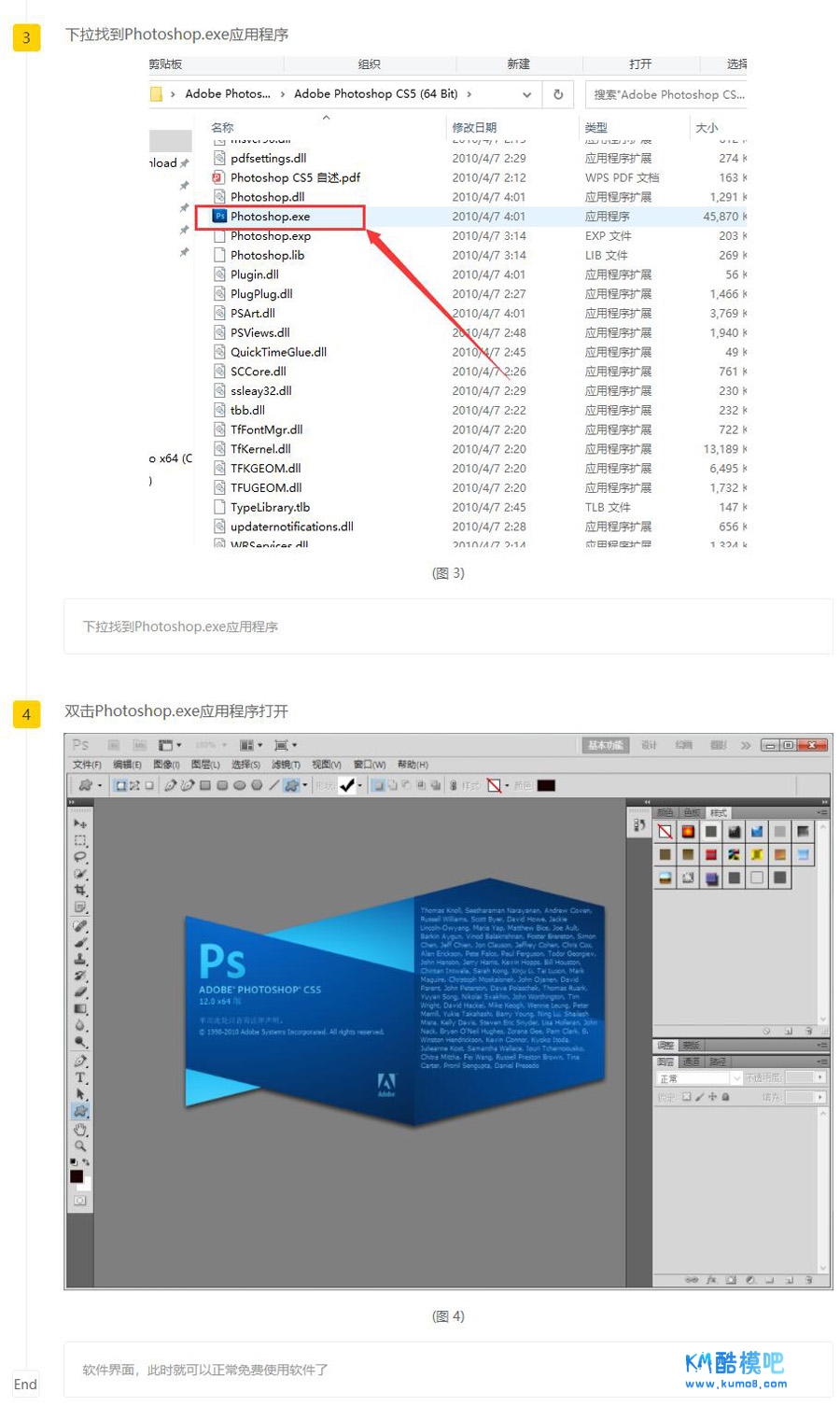Select the Gradient tool
Image resolution: width=840 pixels, height=1406 pixels.
point(80,1009)
